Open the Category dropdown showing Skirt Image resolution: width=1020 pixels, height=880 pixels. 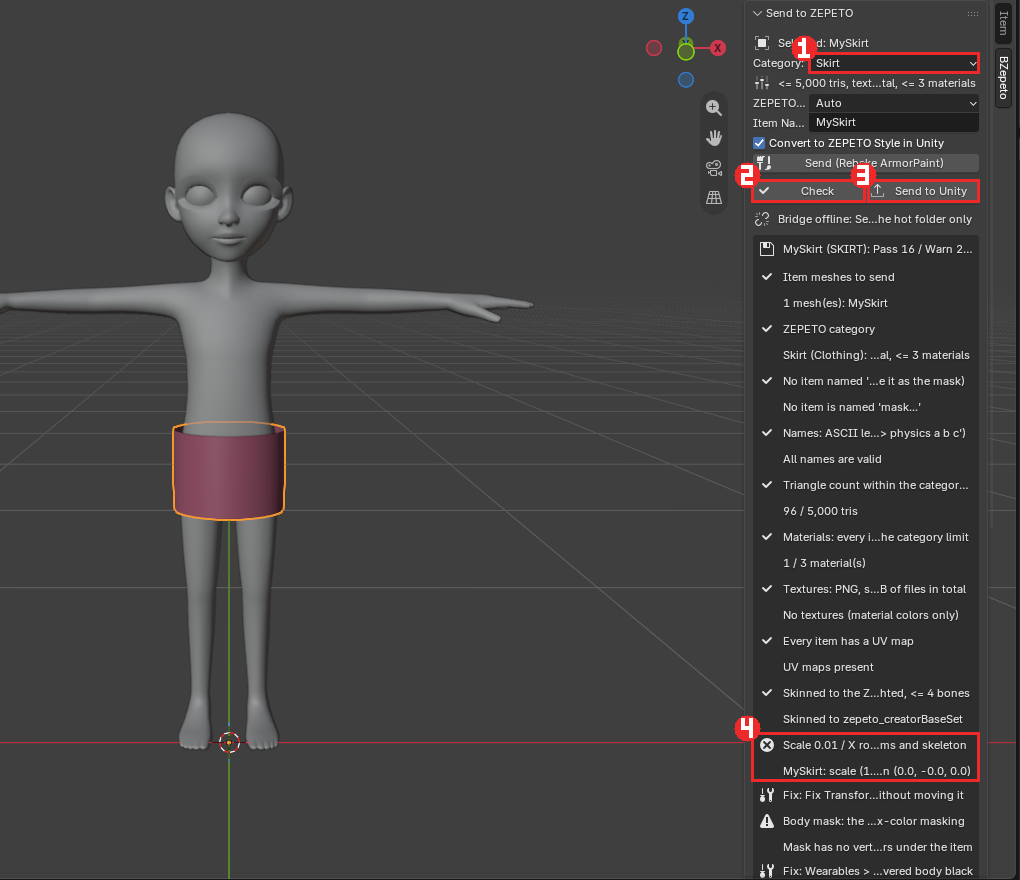[x=894, y=63]
